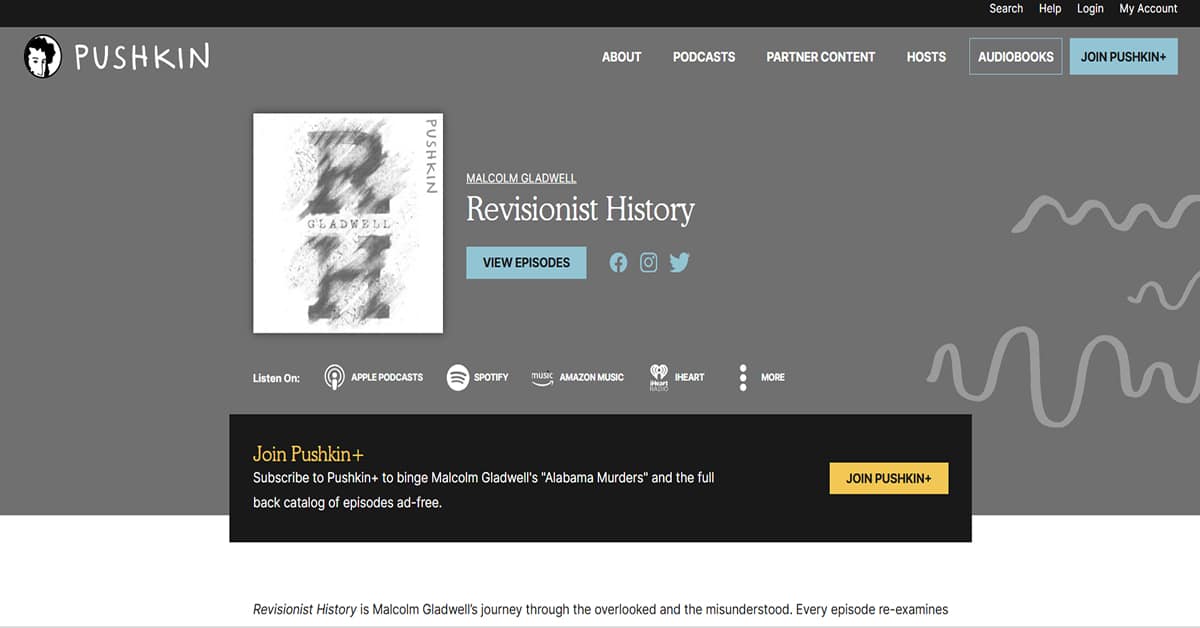The image size is (1200, 628).
Task: Click the Amazon Music logo icon
Action: [542, 377]
